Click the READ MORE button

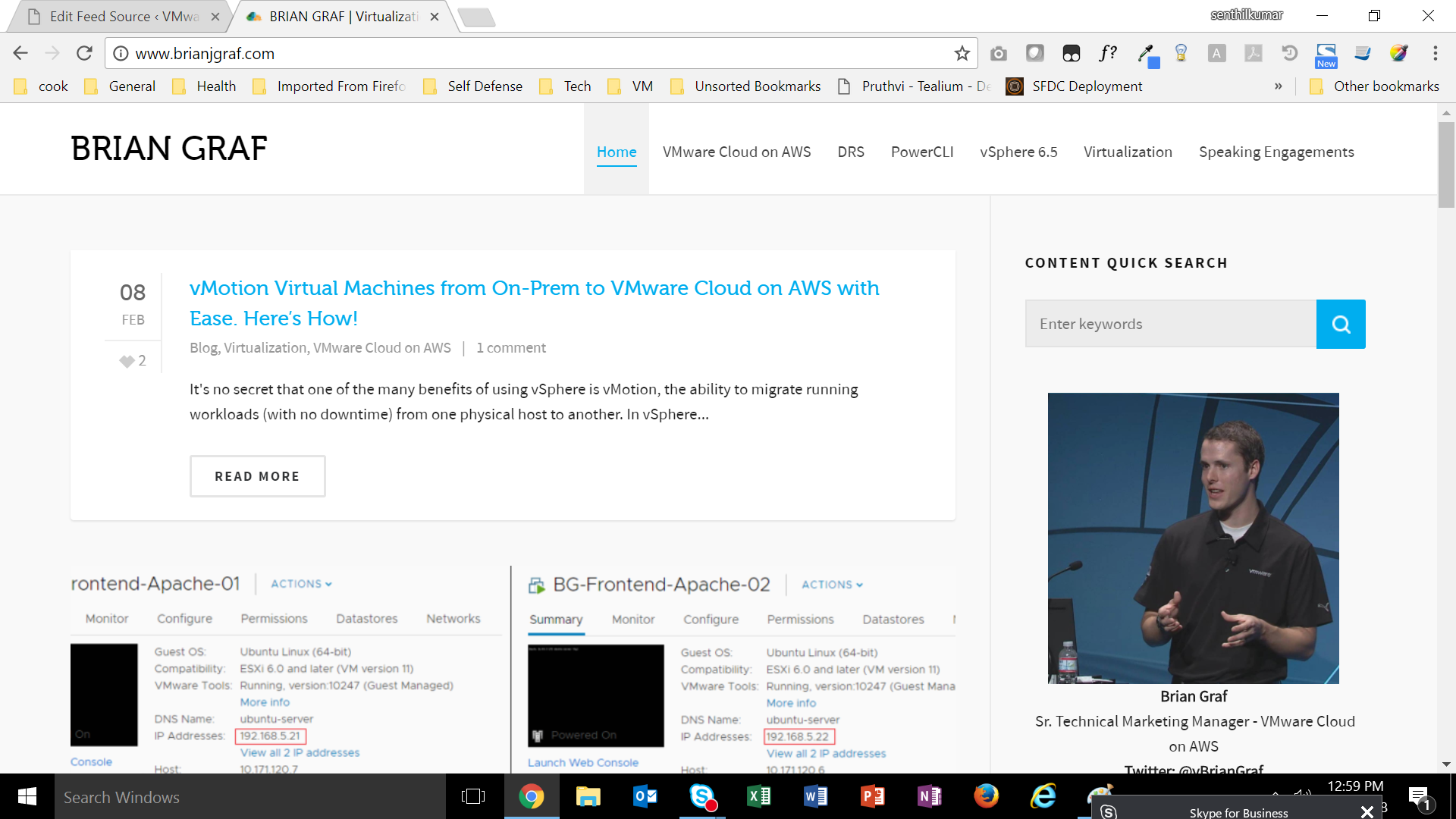[x=257, y=476]
